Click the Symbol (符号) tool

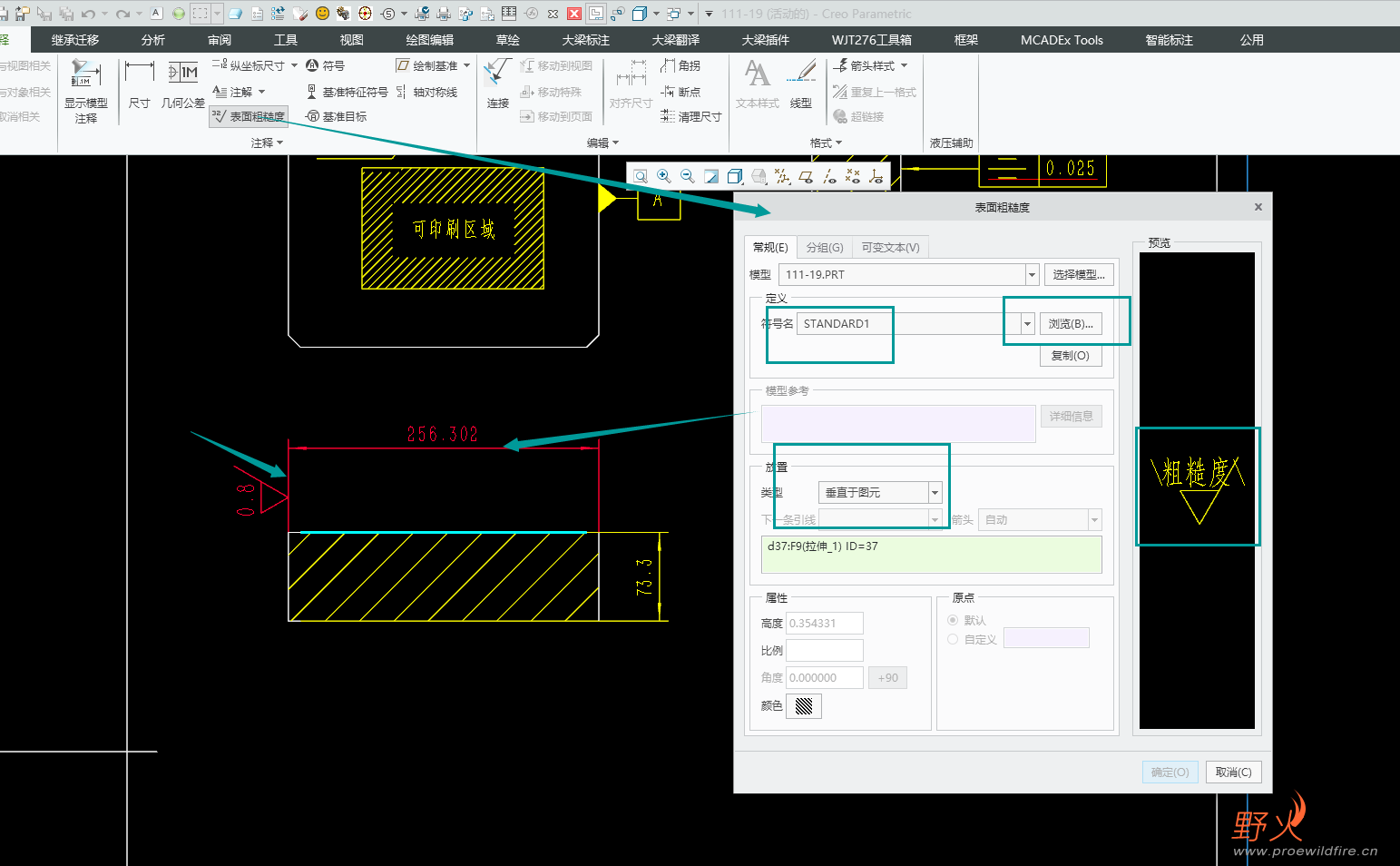[x=325, y=65]
